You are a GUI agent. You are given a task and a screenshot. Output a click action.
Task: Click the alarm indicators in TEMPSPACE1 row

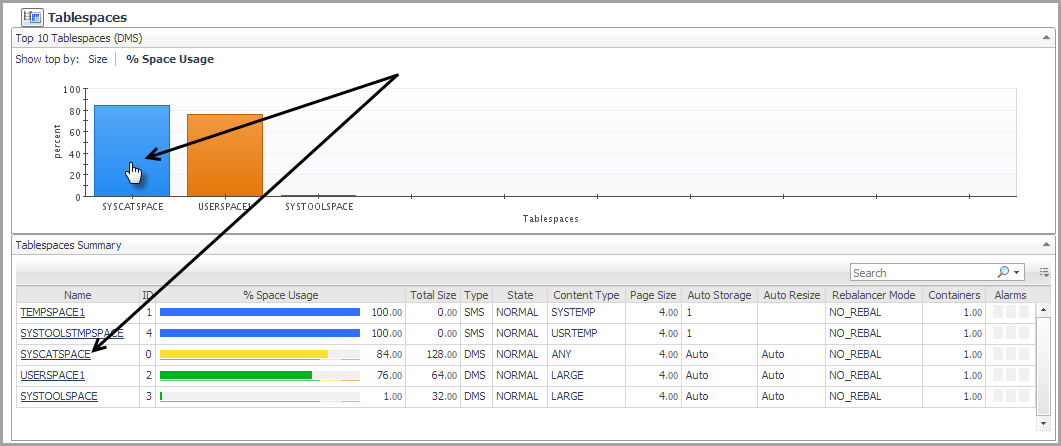pos(1010,313)
